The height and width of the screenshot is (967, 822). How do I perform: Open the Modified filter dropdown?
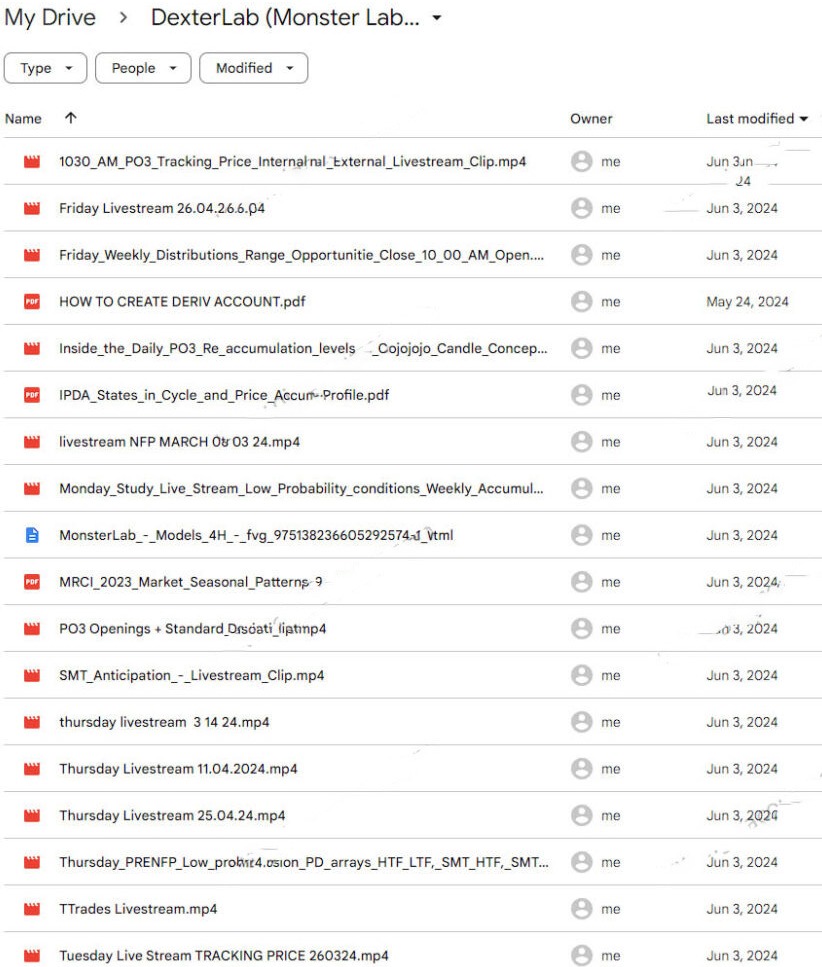[254, 68]
